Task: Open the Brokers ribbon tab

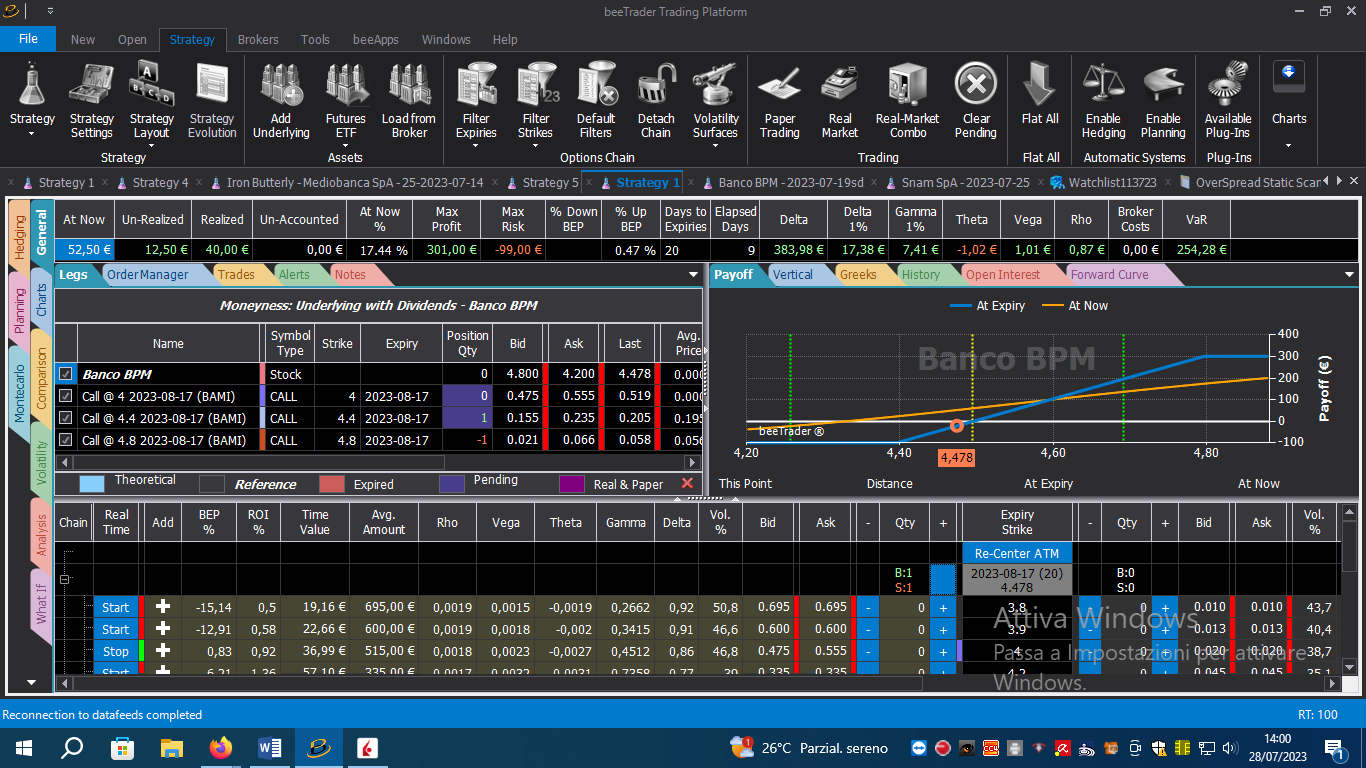Action: [x=258, y=39]
